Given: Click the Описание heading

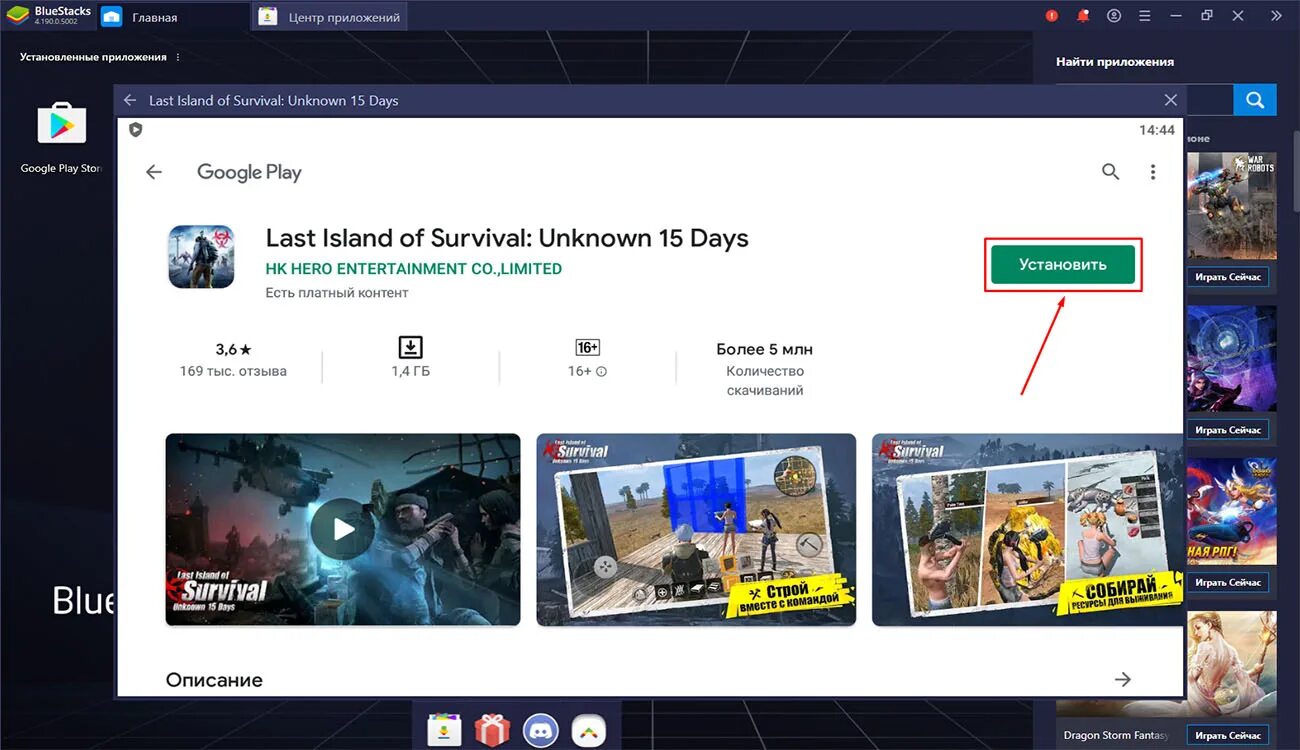Looking at the screenshot, I should pyautogui.click(x=214, y=680).
